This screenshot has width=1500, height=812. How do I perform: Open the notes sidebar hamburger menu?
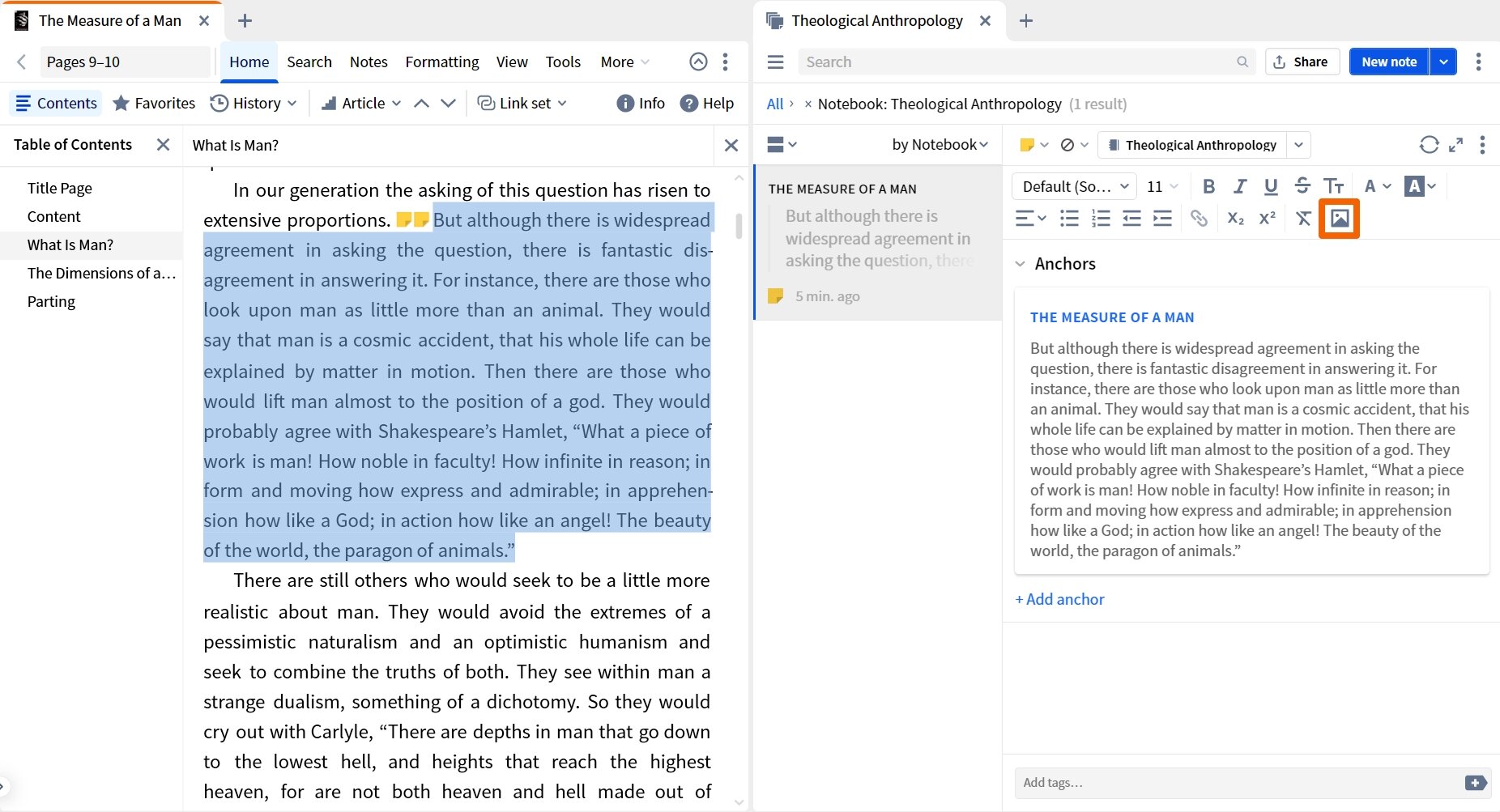[775, 62]
